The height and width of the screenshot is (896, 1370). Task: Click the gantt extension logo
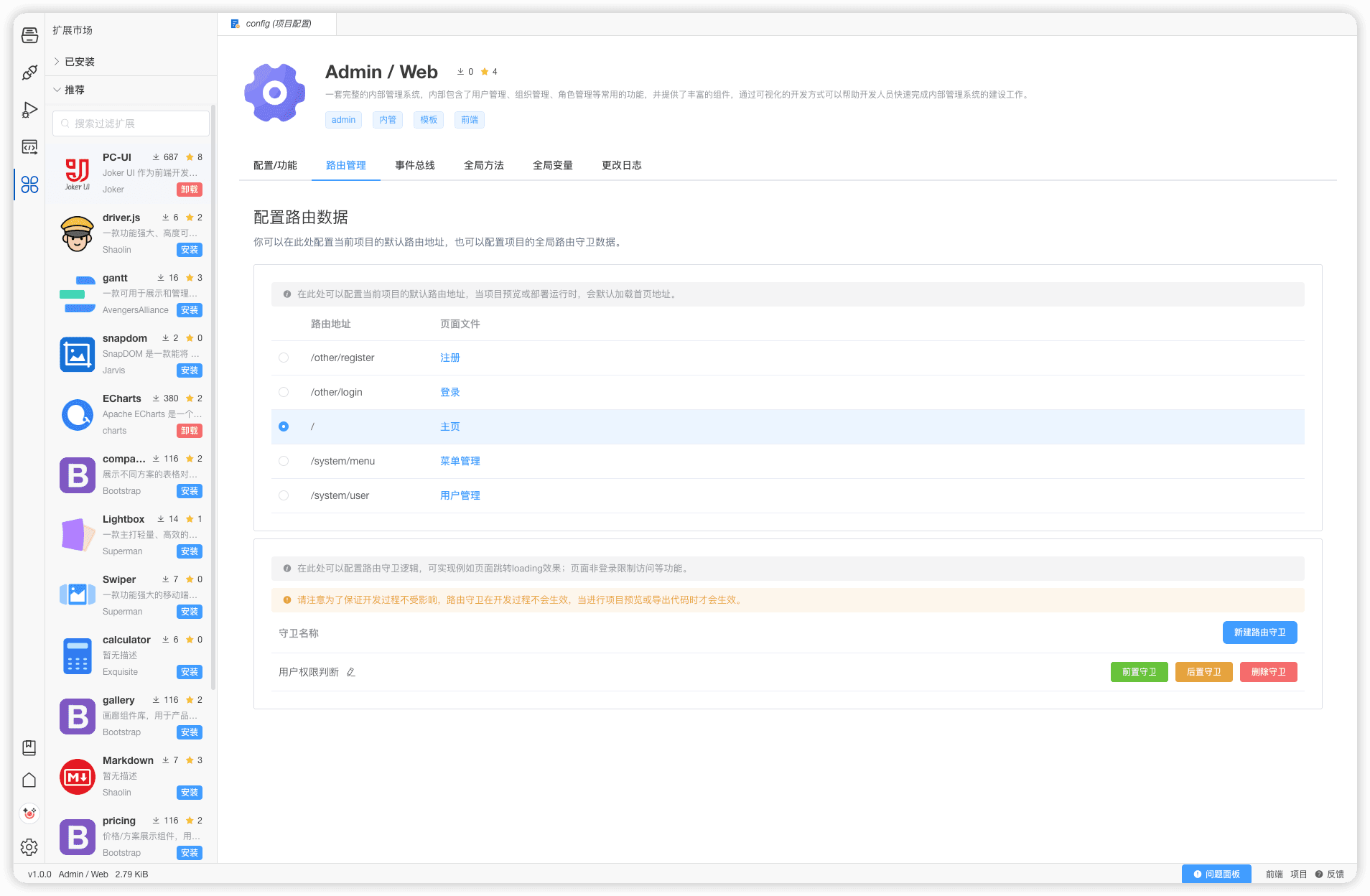pos(78,294)
